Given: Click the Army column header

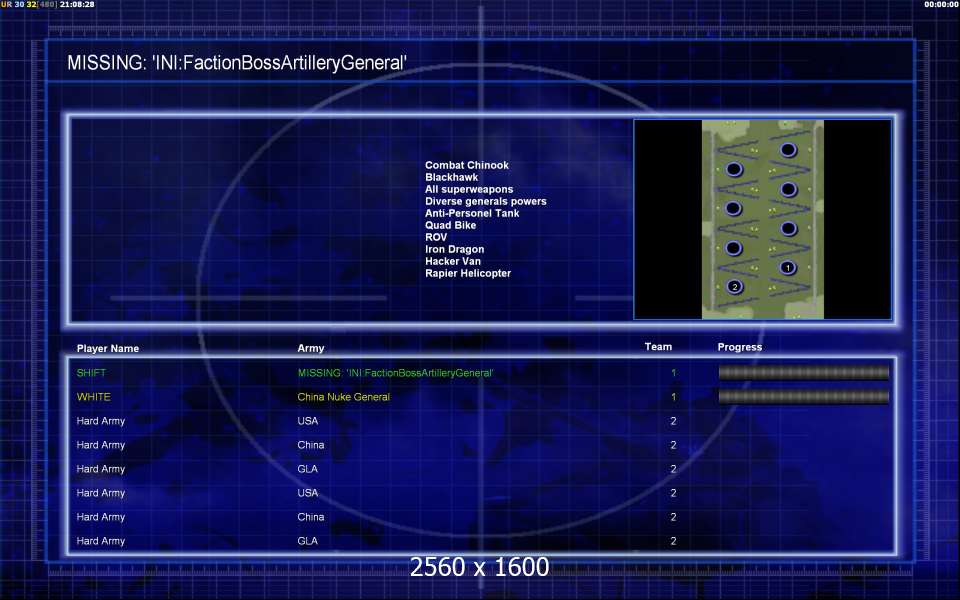Looking at the screenshot, I should (311, 348).
